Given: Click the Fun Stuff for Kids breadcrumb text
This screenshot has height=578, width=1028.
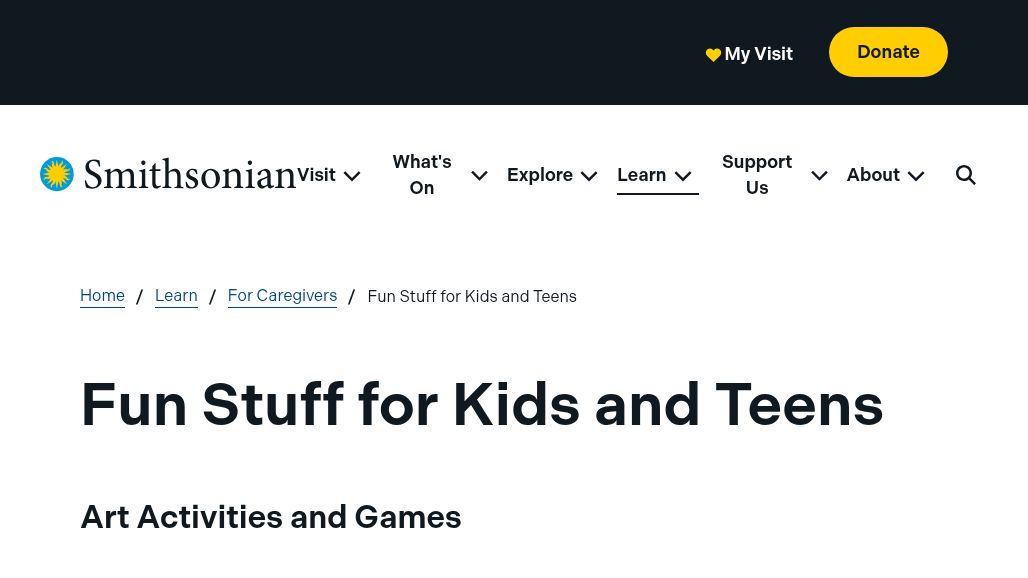Looking at the screenshot, I should 472,296.
